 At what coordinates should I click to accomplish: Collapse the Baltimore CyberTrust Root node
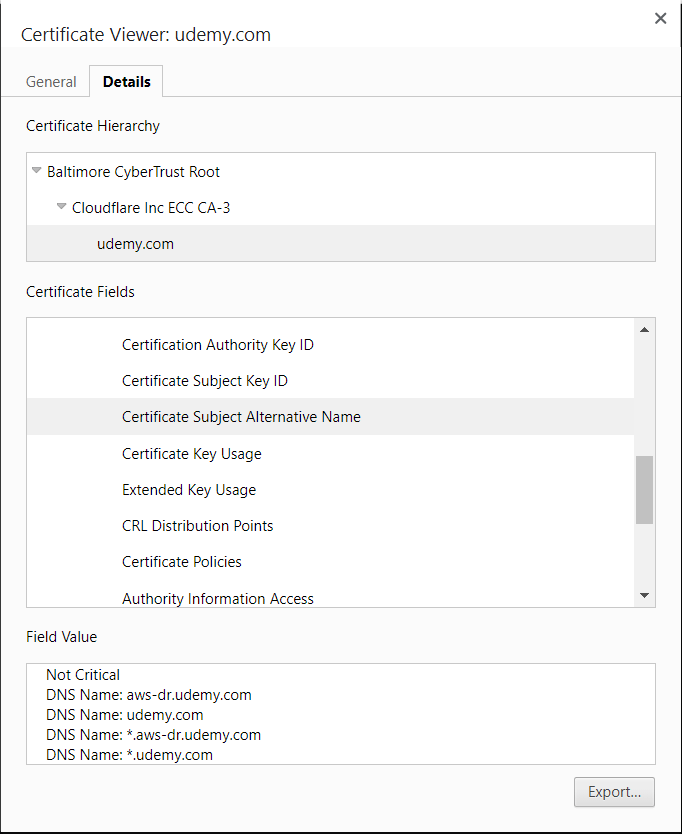coord(37,171)
